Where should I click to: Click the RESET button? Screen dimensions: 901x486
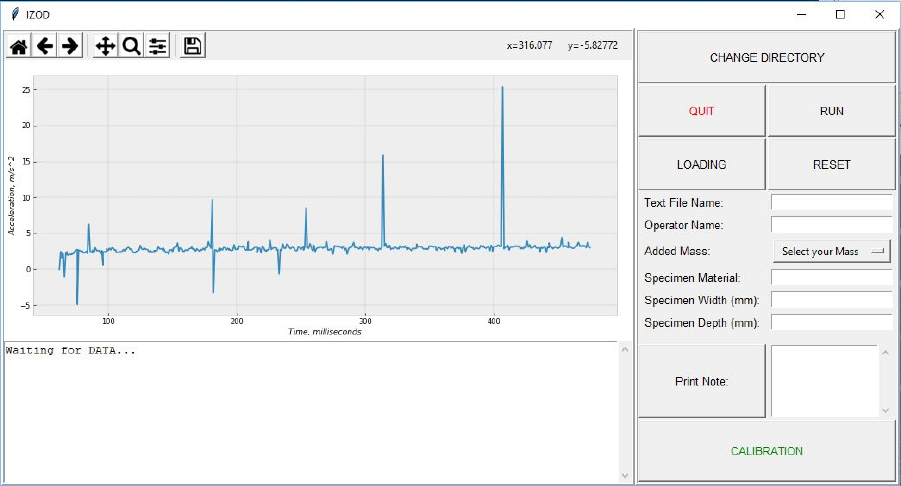(831, 164)
